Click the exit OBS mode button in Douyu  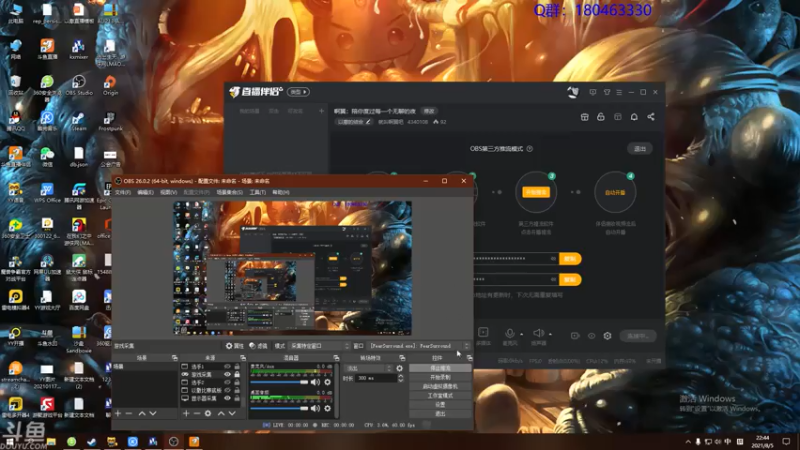(640, 149)
